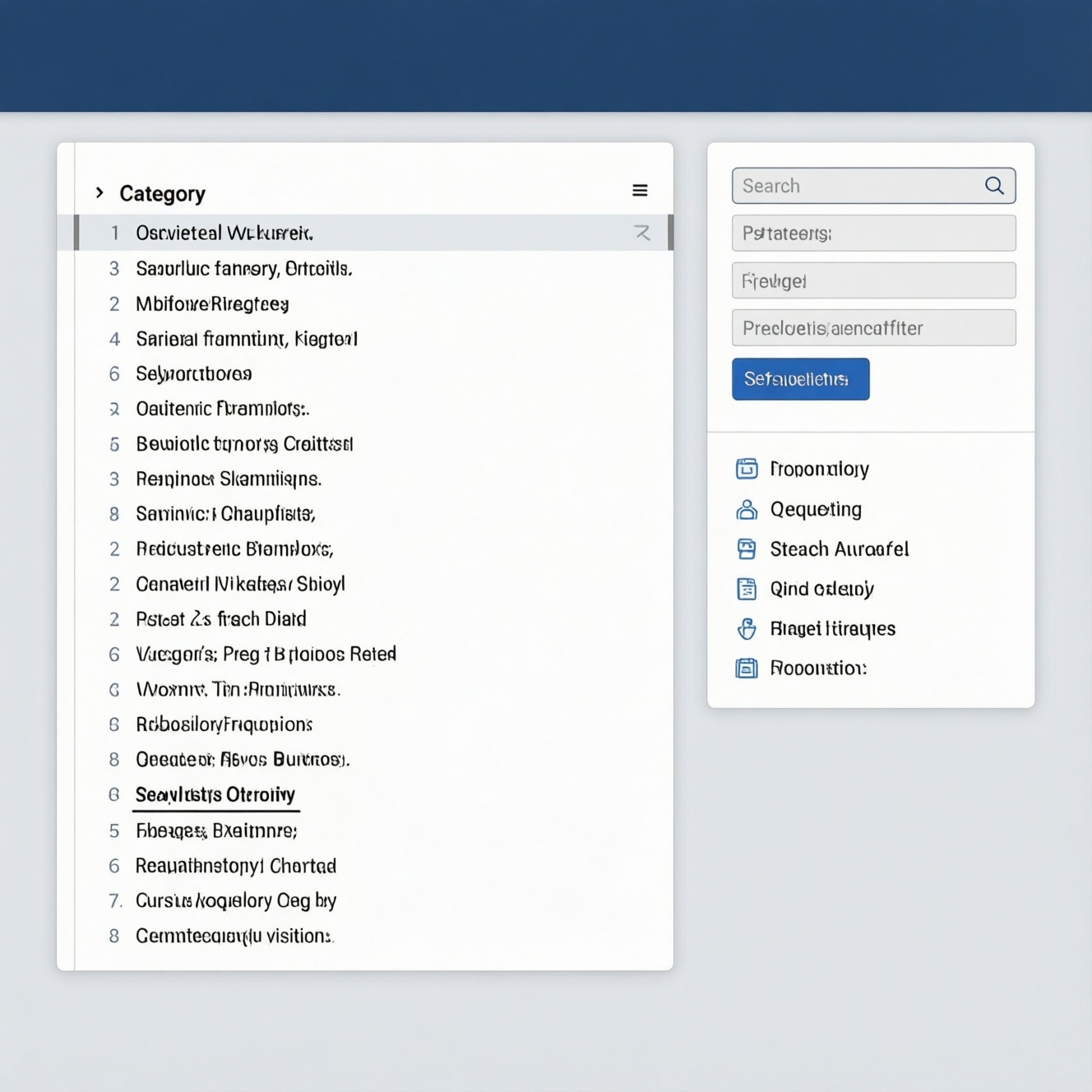Image resolution: width=1092 pixels, height=1092 pixels.
Task: Click the Fieɥget input field
Action: 873,280
